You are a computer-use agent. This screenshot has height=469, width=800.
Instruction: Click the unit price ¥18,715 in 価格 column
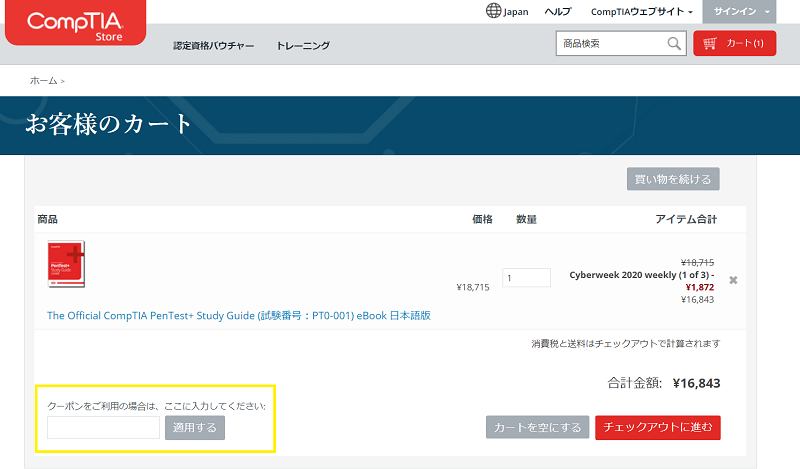pos(473,287)
